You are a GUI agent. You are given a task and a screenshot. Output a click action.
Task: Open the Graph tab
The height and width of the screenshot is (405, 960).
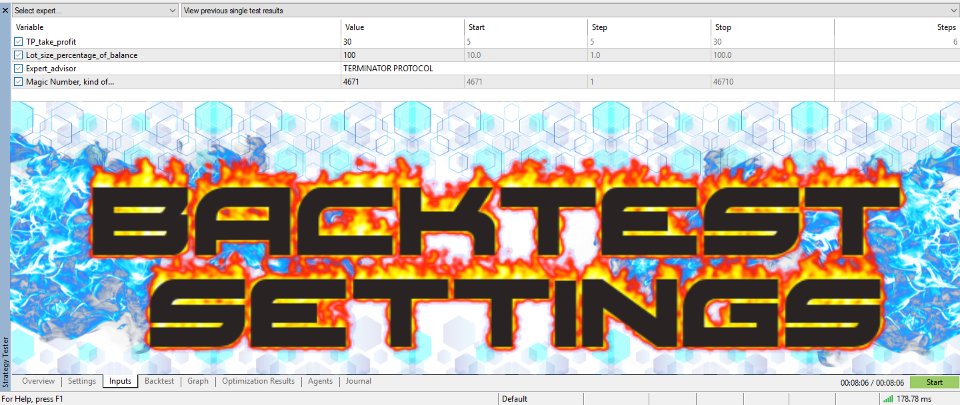coord(198,381)
